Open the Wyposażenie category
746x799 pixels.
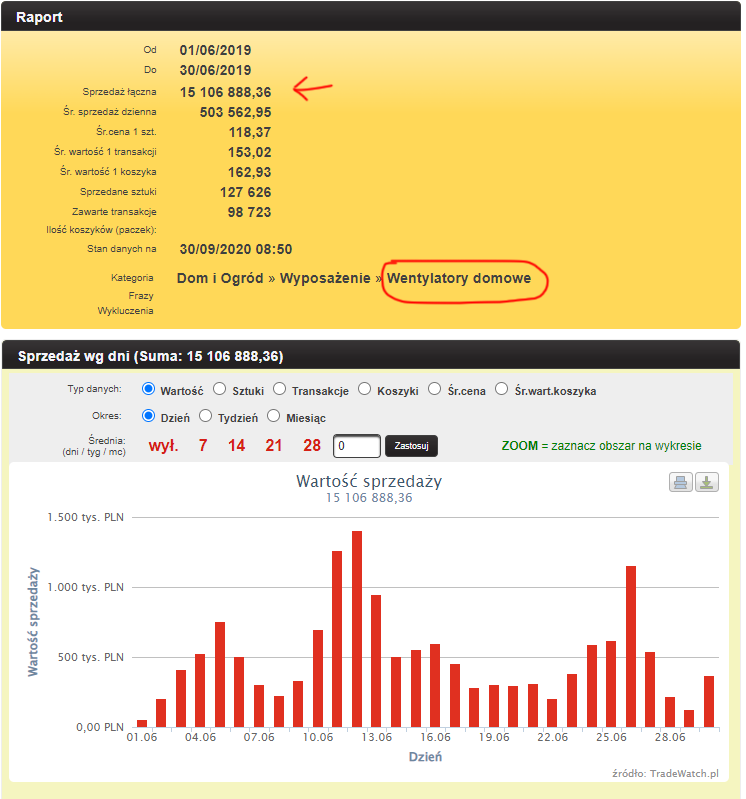[325, 278]
